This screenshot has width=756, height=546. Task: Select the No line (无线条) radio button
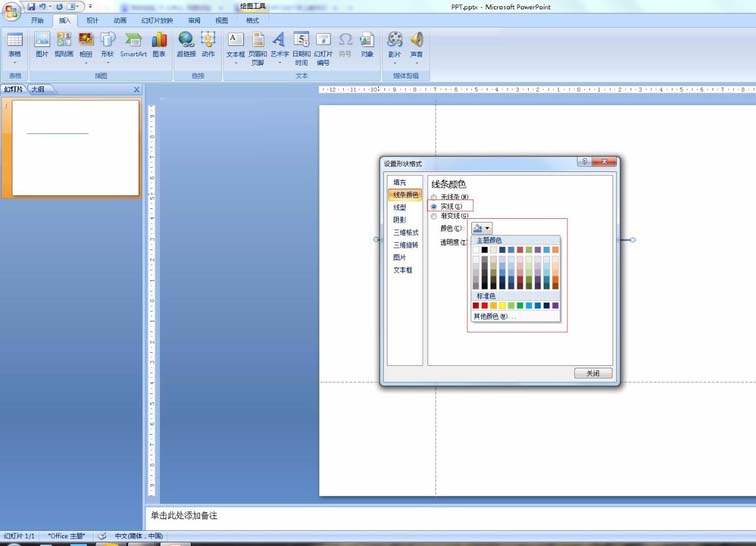tap(434, 197)
